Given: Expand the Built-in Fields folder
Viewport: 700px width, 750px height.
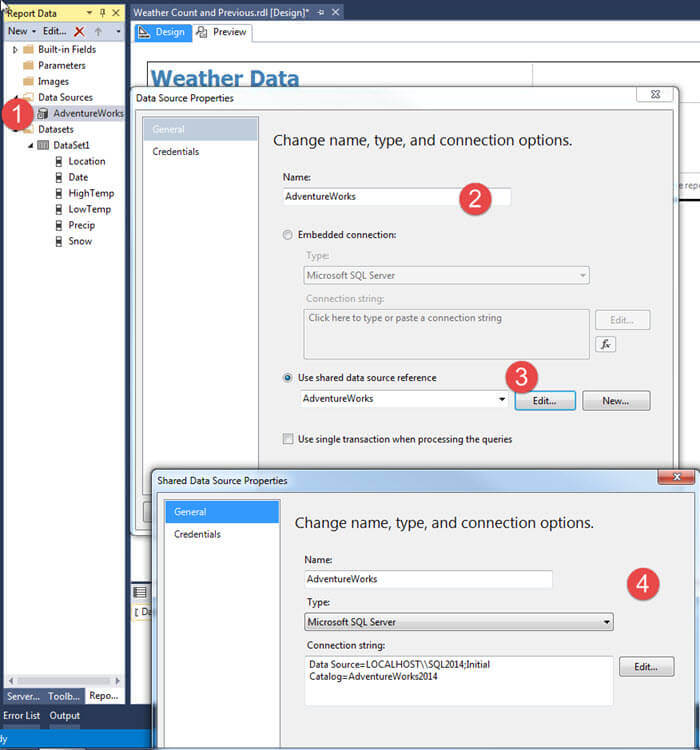Looking at the screenshot, I should click(x=15, y=50).
